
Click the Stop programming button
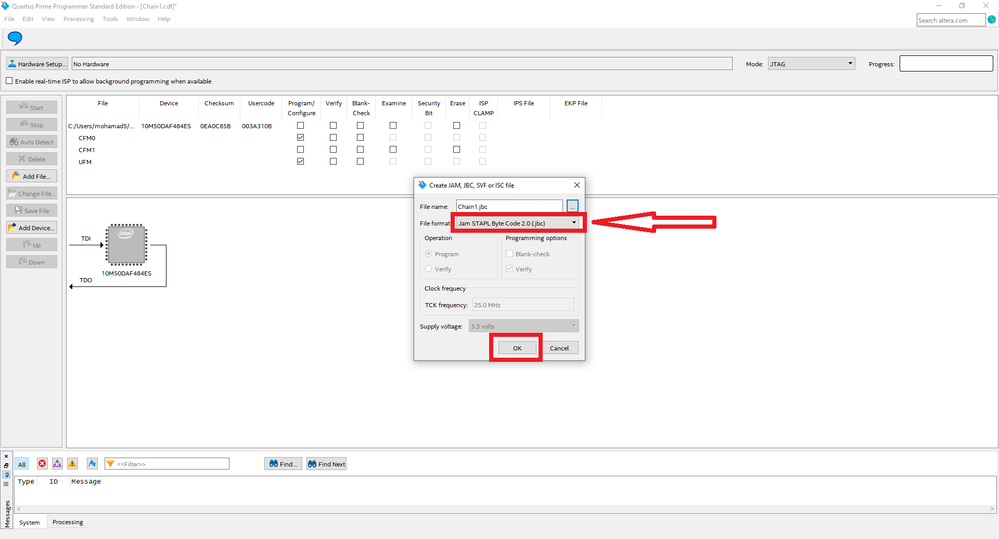[x=32, y=125]
